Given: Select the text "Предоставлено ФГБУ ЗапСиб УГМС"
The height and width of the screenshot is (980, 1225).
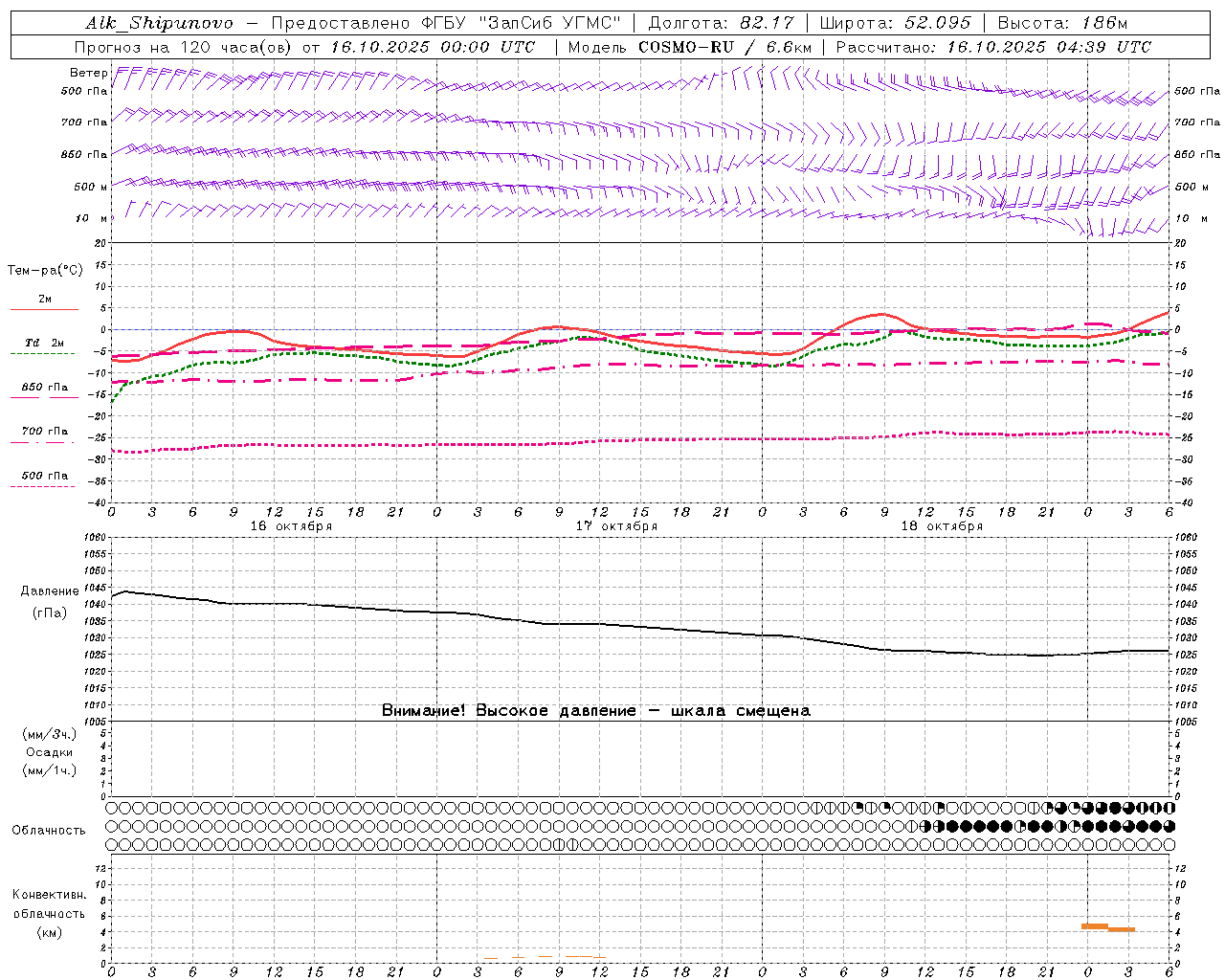Looking at the screenshot, I should tap(445, 23).
